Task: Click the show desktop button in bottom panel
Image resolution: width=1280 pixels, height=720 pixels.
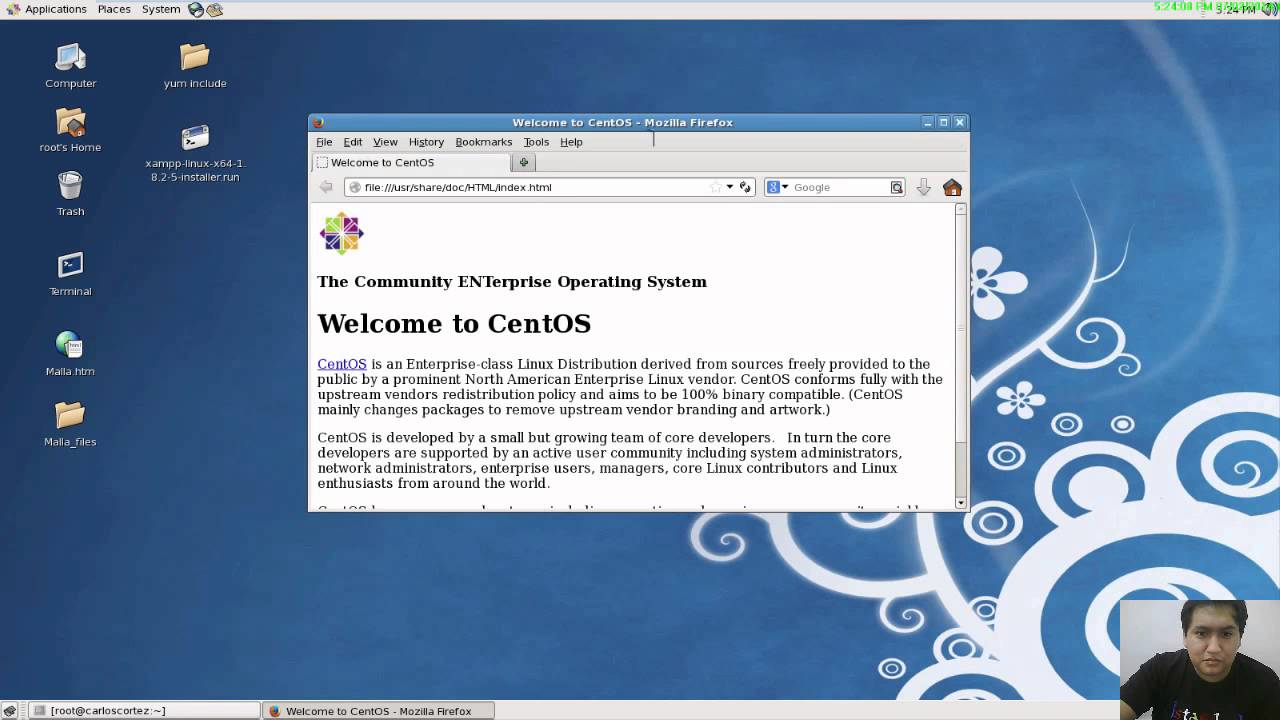Action: 10,711
